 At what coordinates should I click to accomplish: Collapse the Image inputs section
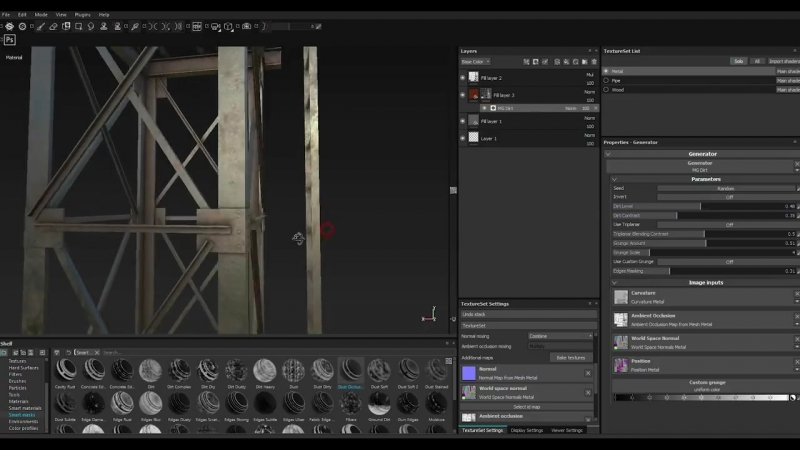pyautogui.click(x=614, y=283)
